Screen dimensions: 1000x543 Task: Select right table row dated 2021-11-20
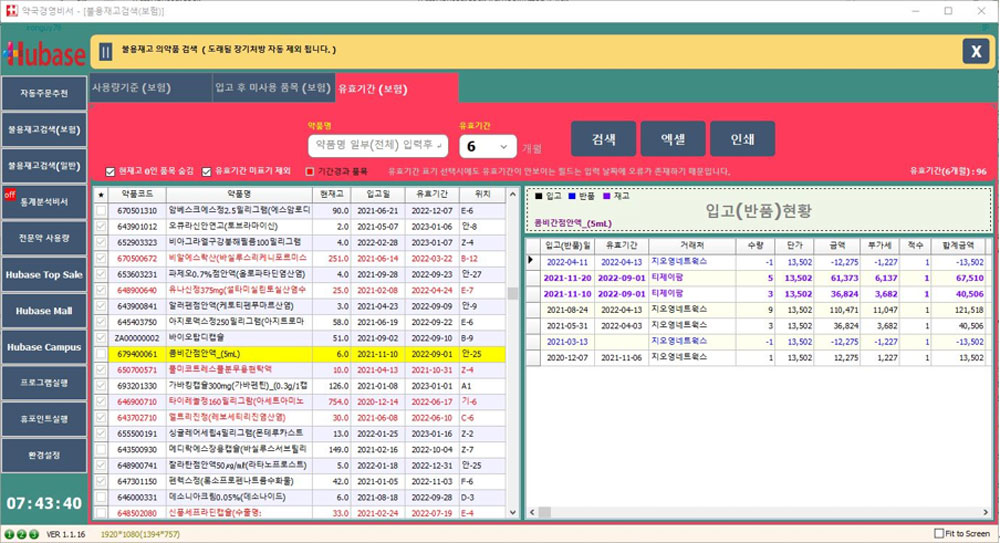(759, 278)
